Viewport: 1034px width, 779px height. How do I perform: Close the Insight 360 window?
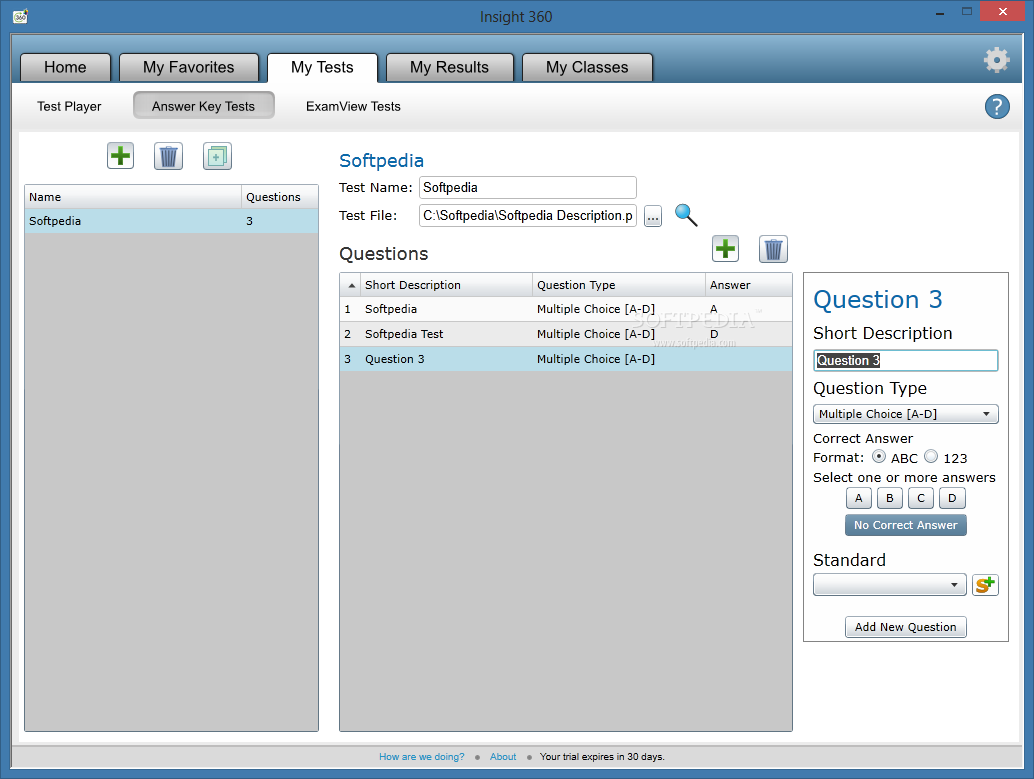pyautogui.click(x=1002, y=12)
